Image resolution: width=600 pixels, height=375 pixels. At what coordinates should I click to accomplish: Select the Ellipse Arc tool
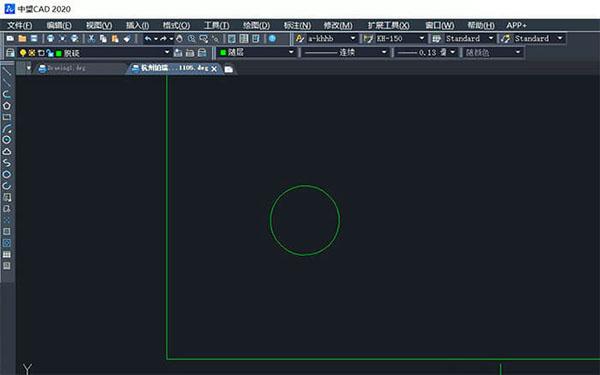point(7,186)
